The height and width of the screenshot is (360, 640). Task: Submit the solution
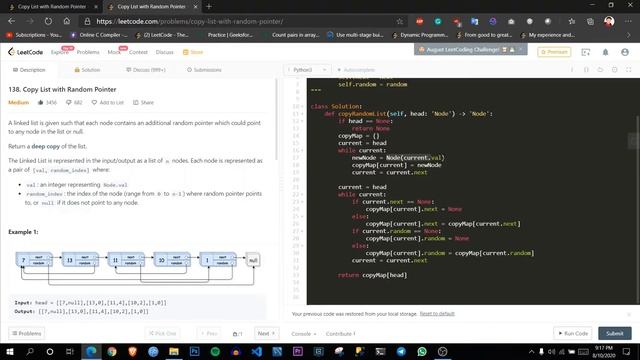(615, 333)
